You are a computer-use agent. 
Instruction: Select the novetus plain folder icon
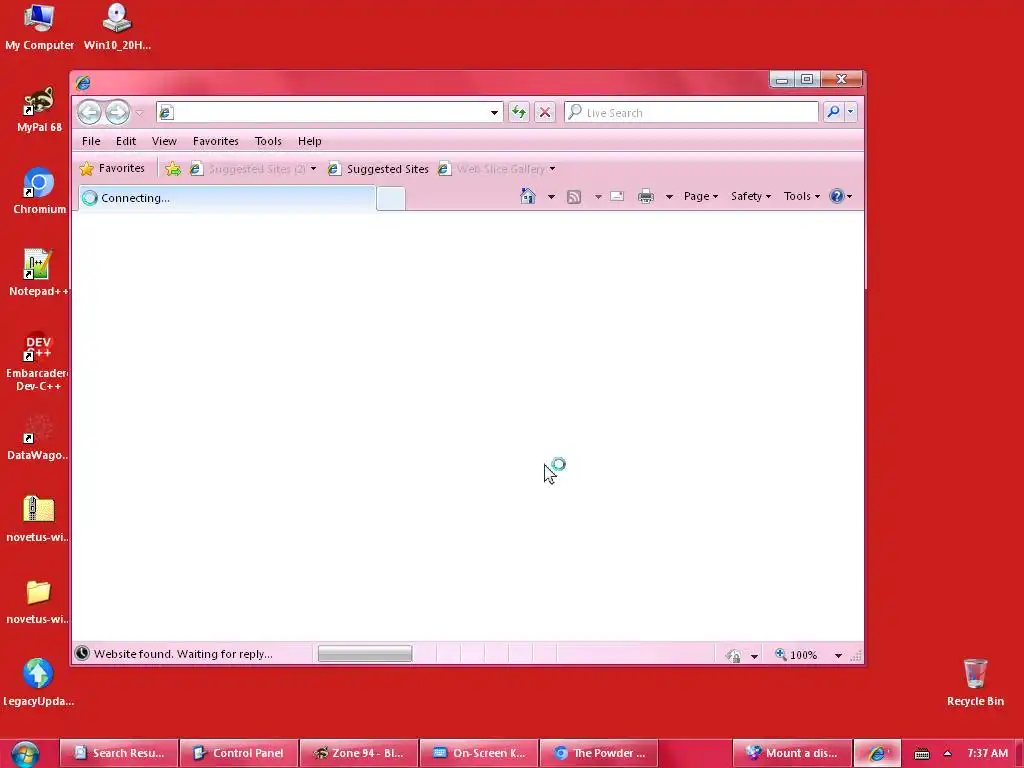38,601
